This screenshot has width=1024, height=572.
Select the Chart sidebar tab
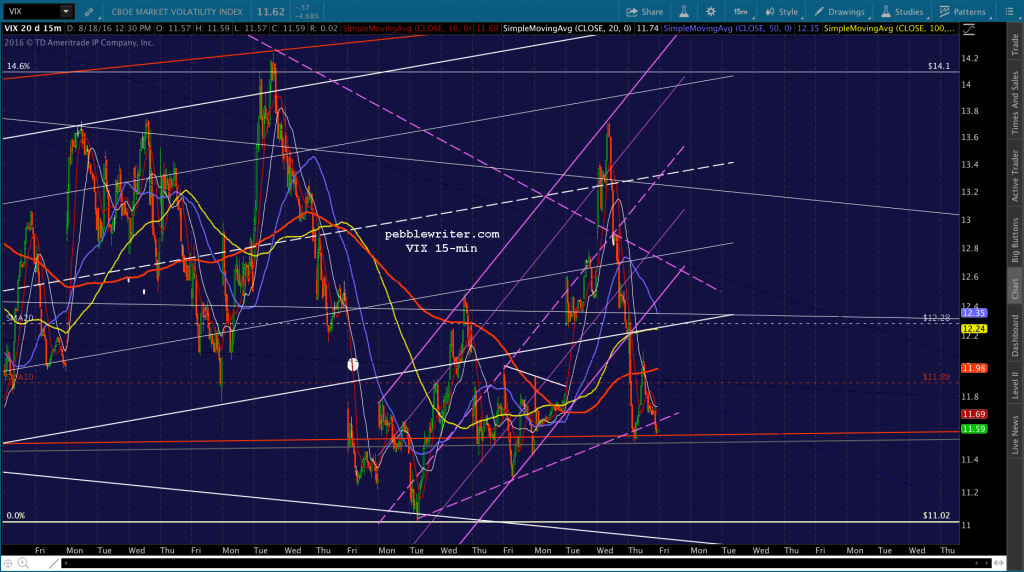coord(1015,288)
